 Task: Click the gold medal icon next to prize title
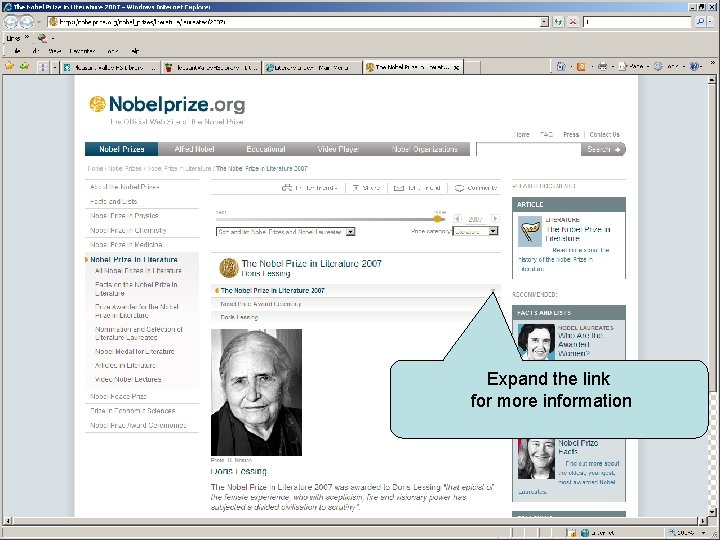[228, 268]
